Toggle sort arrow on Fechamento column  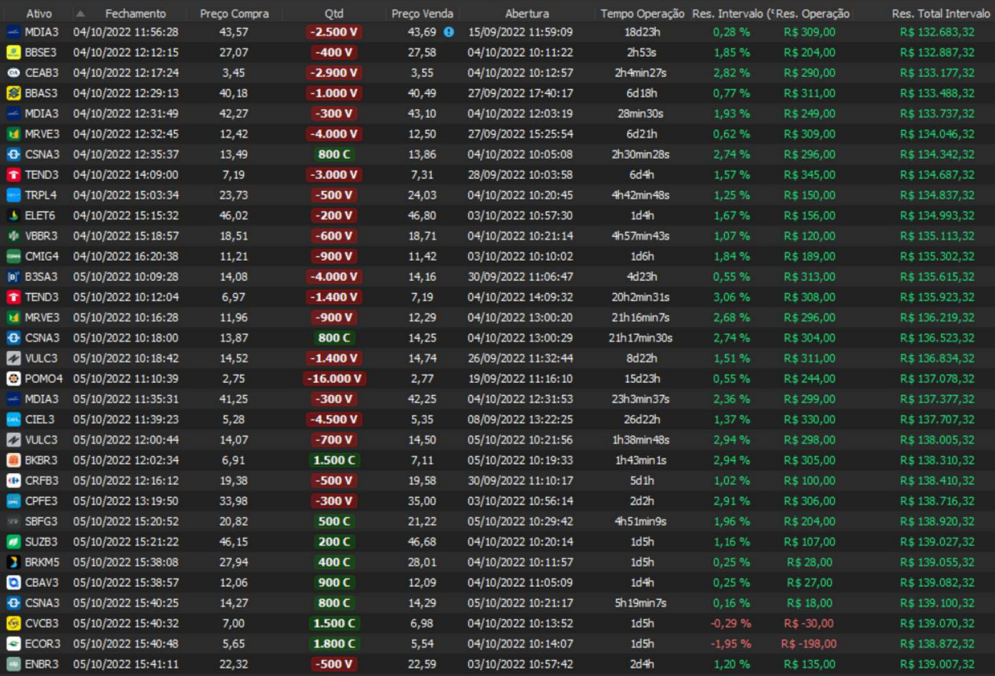81,14
